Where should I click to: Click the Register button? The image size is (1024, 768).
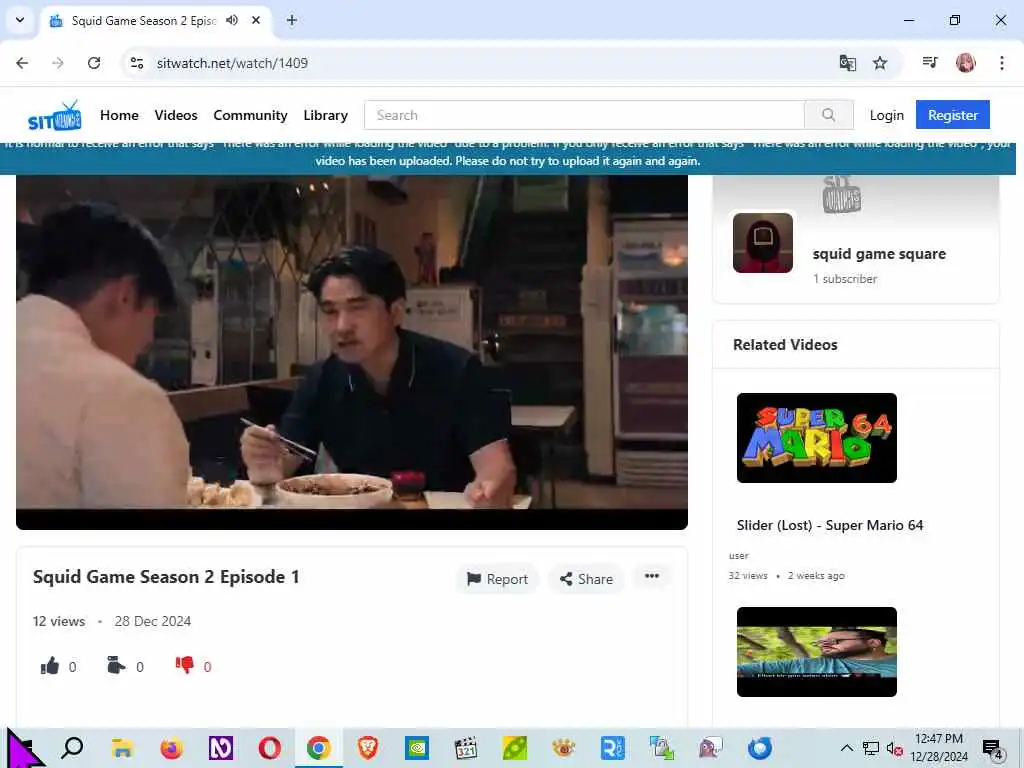[953, 115]
